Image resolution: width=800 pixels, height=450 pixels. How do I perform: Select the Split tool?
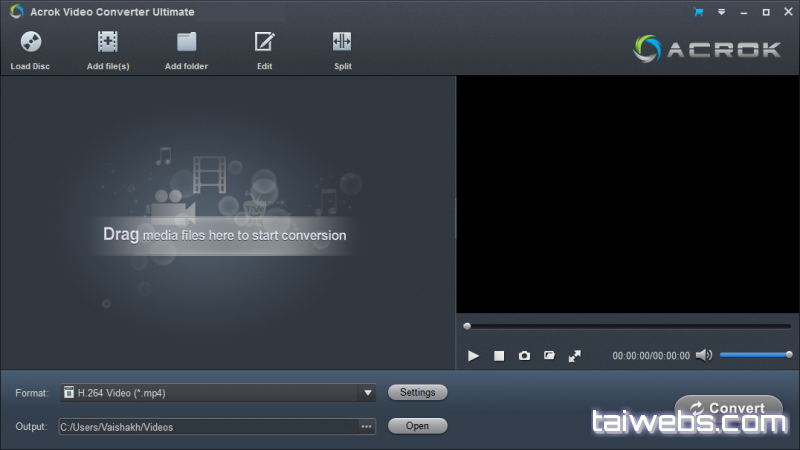342,42
